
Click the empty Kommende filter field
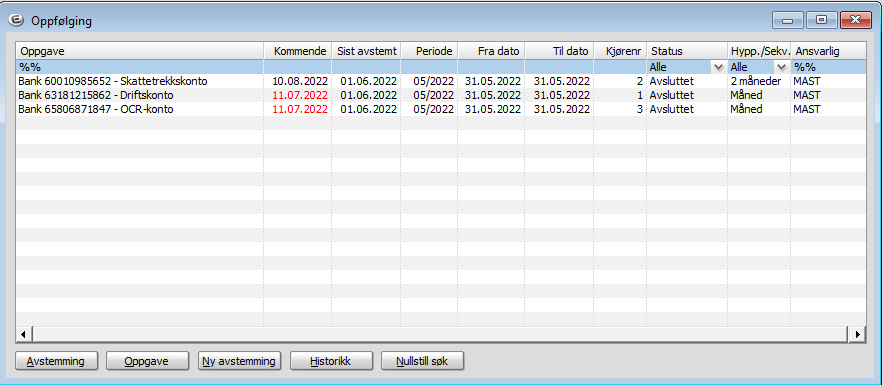pos(297,67)
